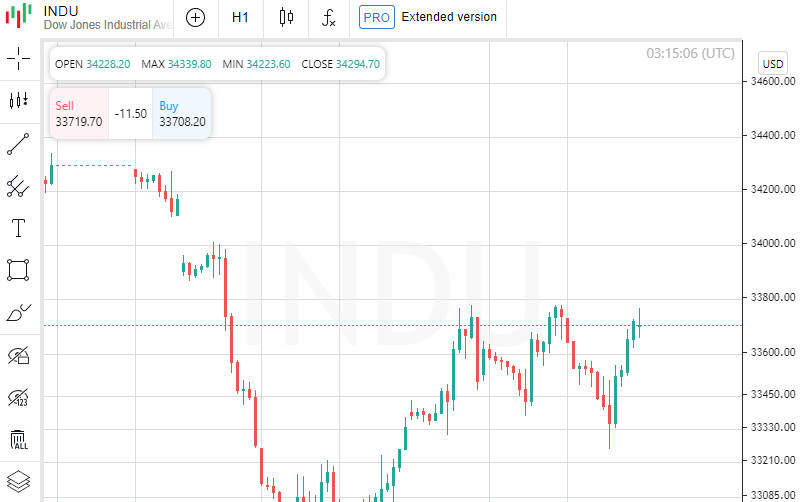The height and width of the screenshot is (502, 803).
Task: Select the brush drawing tool
Action: coord(18,313)
